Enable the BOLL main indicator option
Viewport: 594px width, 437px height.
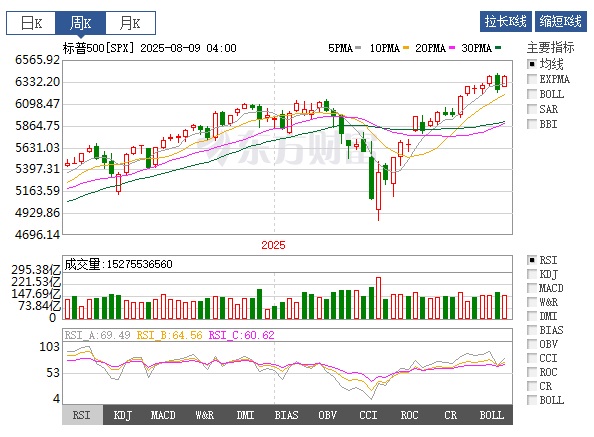(532, 94)
